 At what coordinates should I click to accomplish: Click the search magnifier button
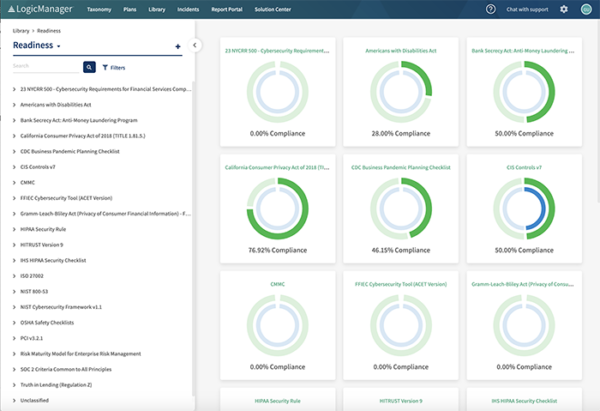coord(89,67)
